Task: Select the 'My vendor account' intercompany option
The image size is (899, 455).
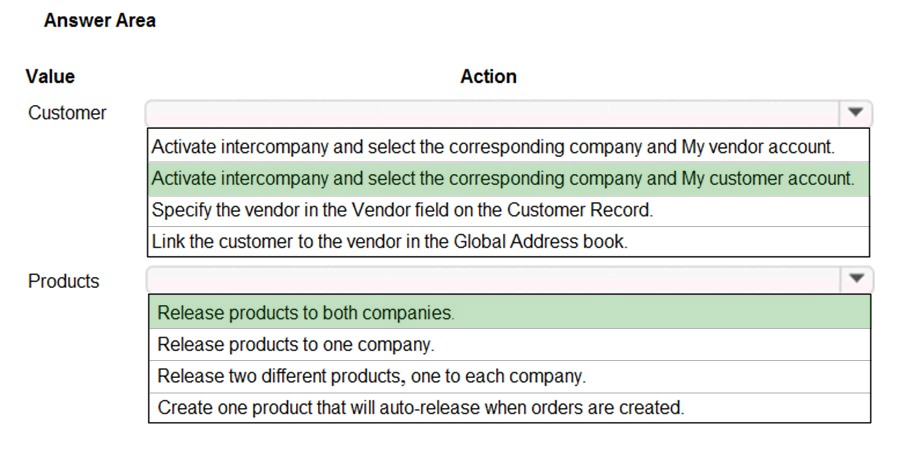Action: pos(509,147)
